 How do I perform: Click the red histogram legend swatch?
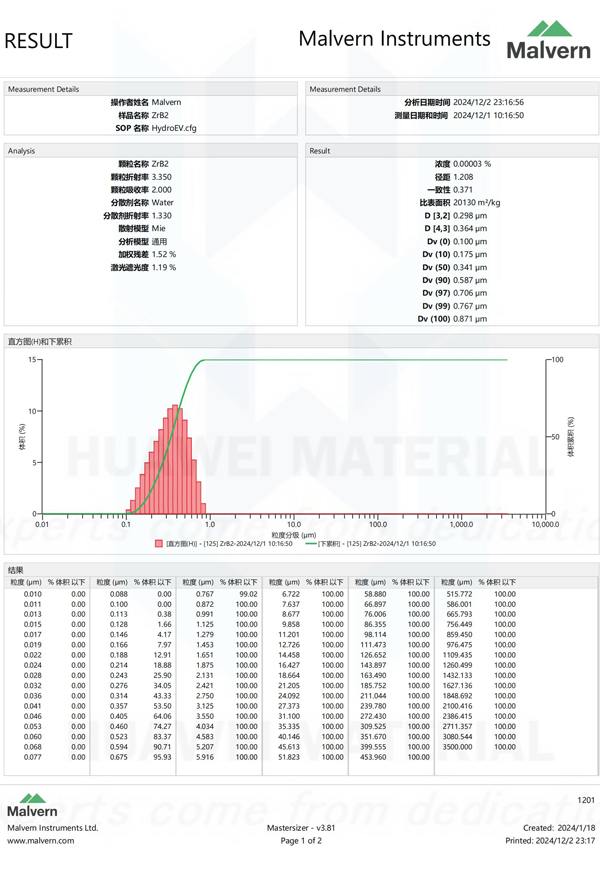(159, 544)
